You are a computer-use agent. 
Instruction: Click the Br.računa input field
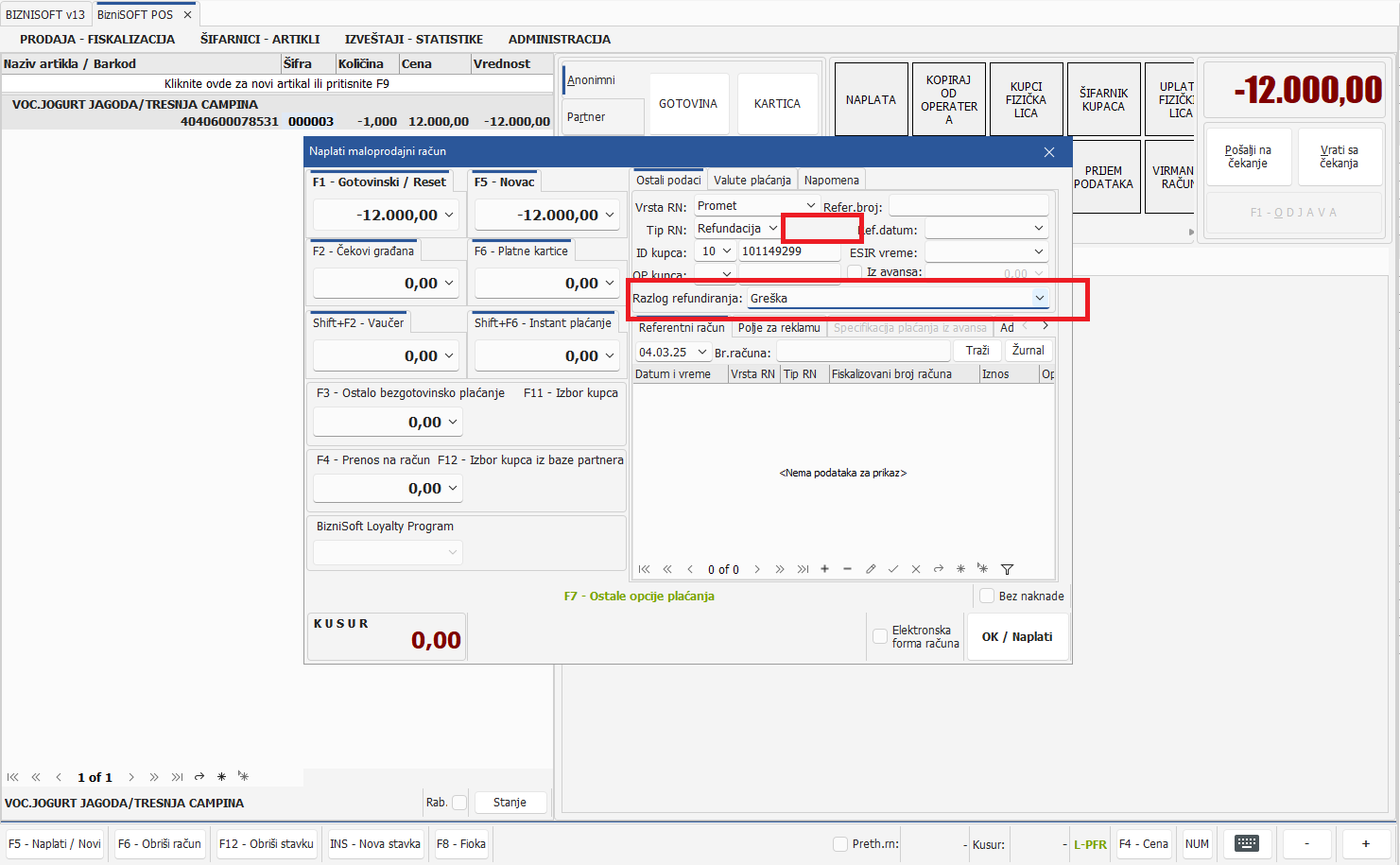click(x=861, y=352)
